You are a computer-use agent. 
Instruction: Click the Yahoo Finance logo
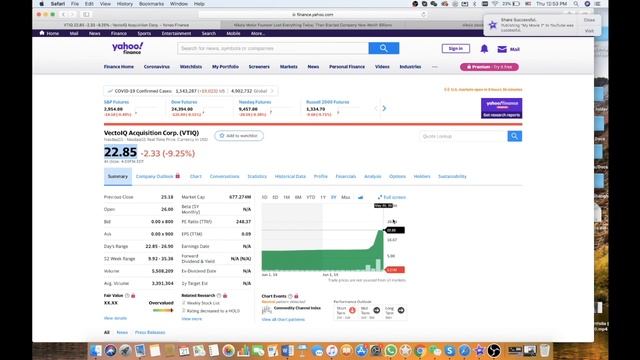pyautogui.click(x=128, y=48)
